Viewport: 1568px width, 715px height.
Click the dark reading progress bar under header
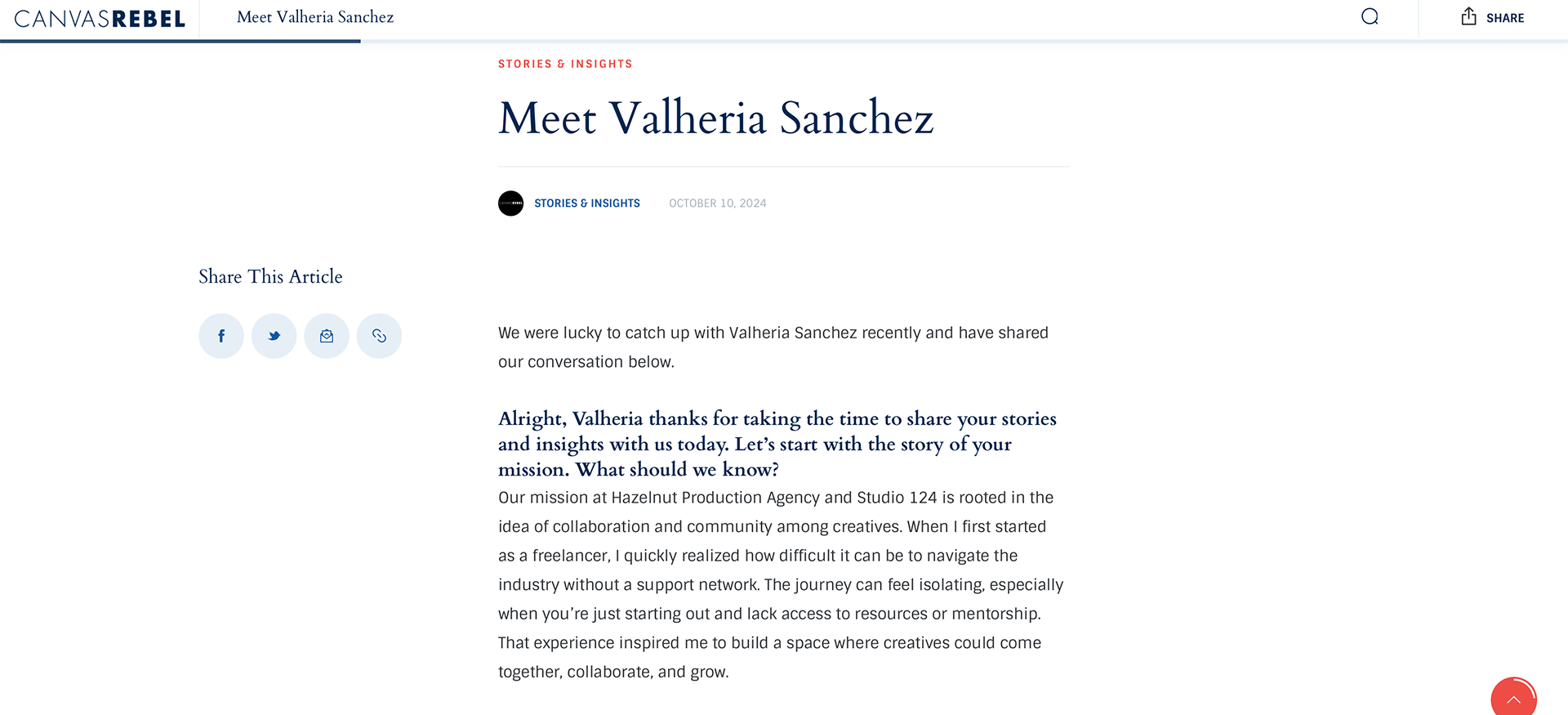click(180, 41)
